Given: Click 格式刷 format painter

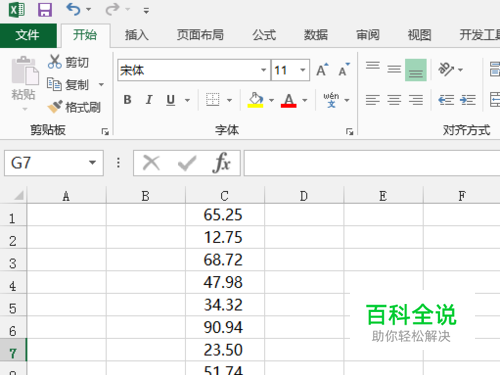Looking at the screenshot, I should (74, 107).
